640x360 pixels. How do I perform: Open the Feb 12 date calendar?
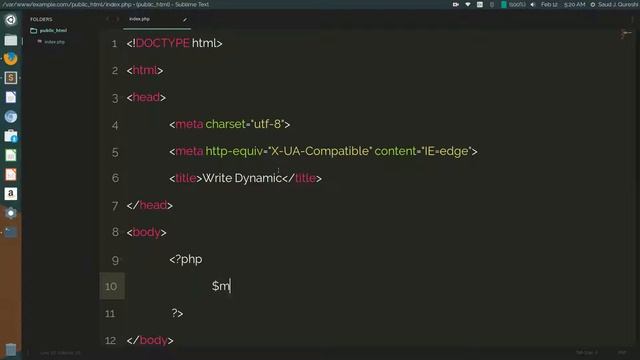tap(549, 4)
